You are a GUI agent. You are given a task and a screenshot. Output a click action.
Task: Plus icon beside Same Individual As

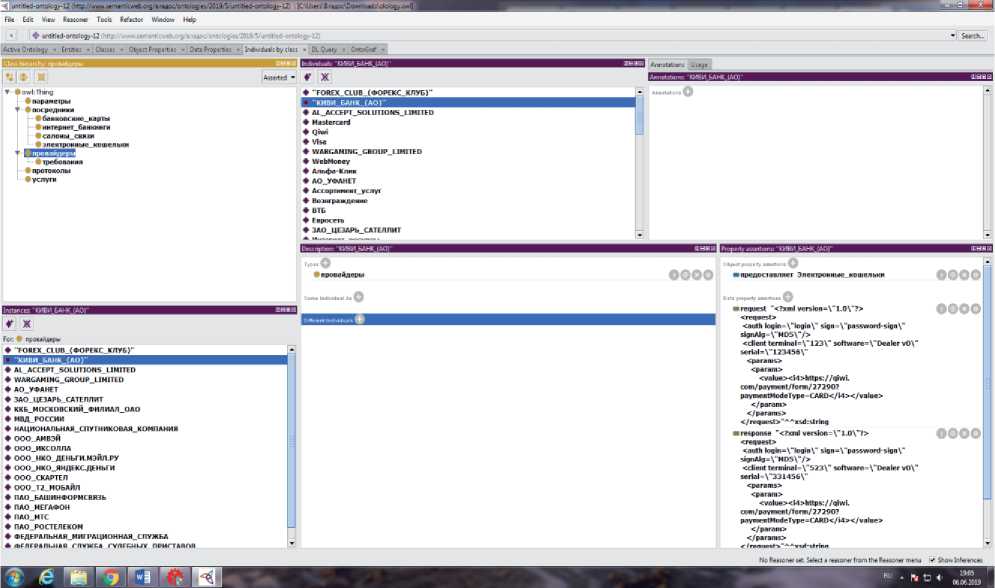pos(359,296)
